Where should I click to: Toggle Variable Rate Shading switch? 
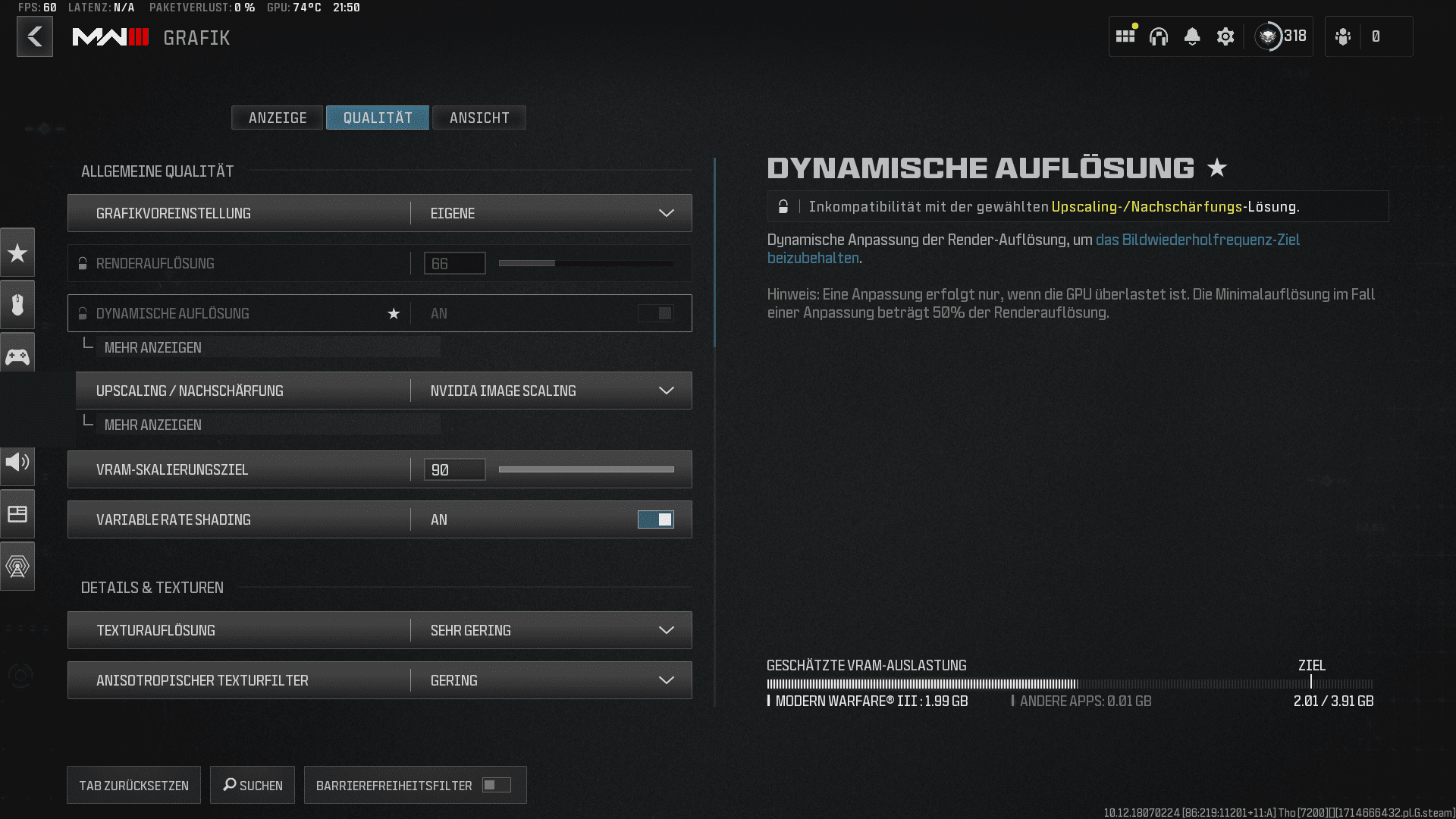click(x=655, y=519)
